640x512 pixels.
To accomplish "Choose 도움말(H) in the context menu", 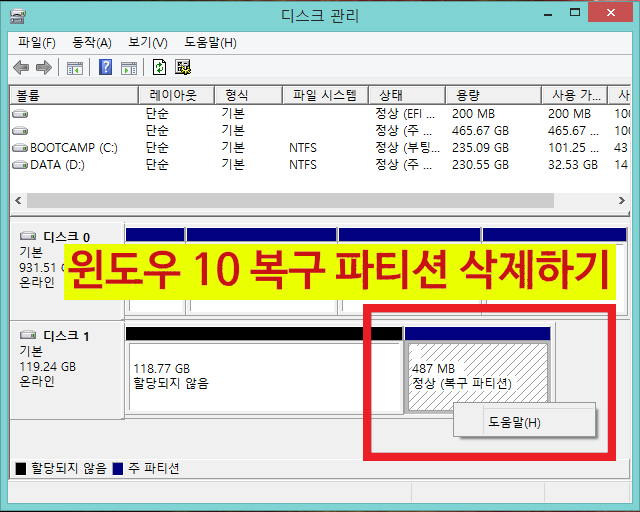I will [525, 422].
